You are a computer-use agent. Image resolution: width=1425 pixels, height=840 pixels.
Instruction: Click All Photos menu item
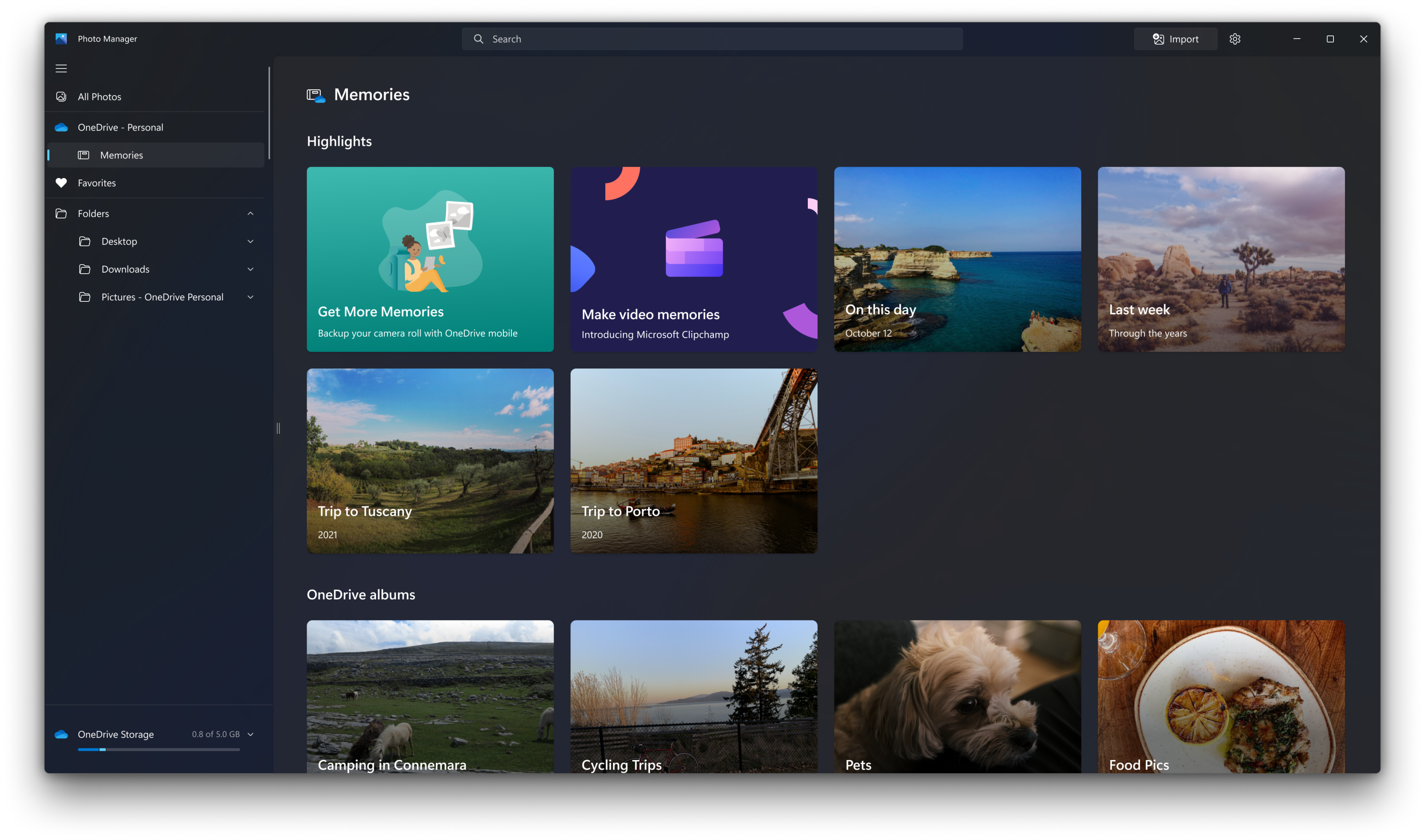click(x=99, y=97)
